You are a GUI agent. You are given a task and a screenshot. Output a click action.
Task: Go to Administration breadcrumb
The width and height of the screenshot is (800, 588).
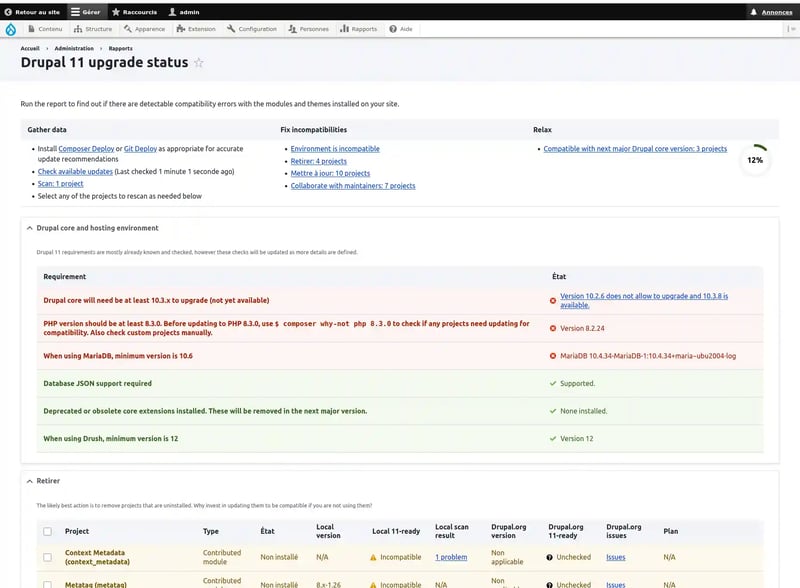click(x=74, y=48)
